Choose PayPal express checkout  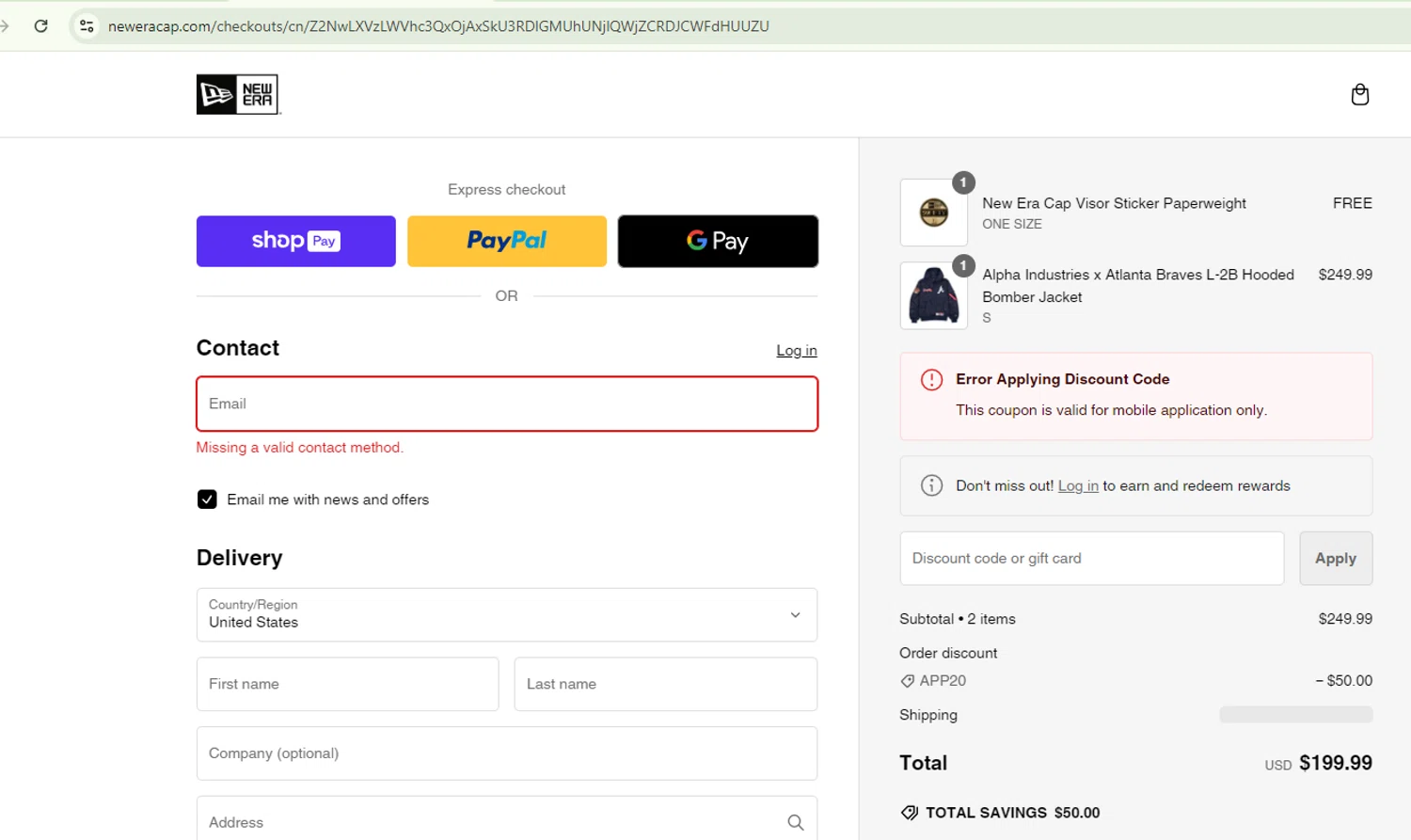pyautogui.click(x=506, y=241)
